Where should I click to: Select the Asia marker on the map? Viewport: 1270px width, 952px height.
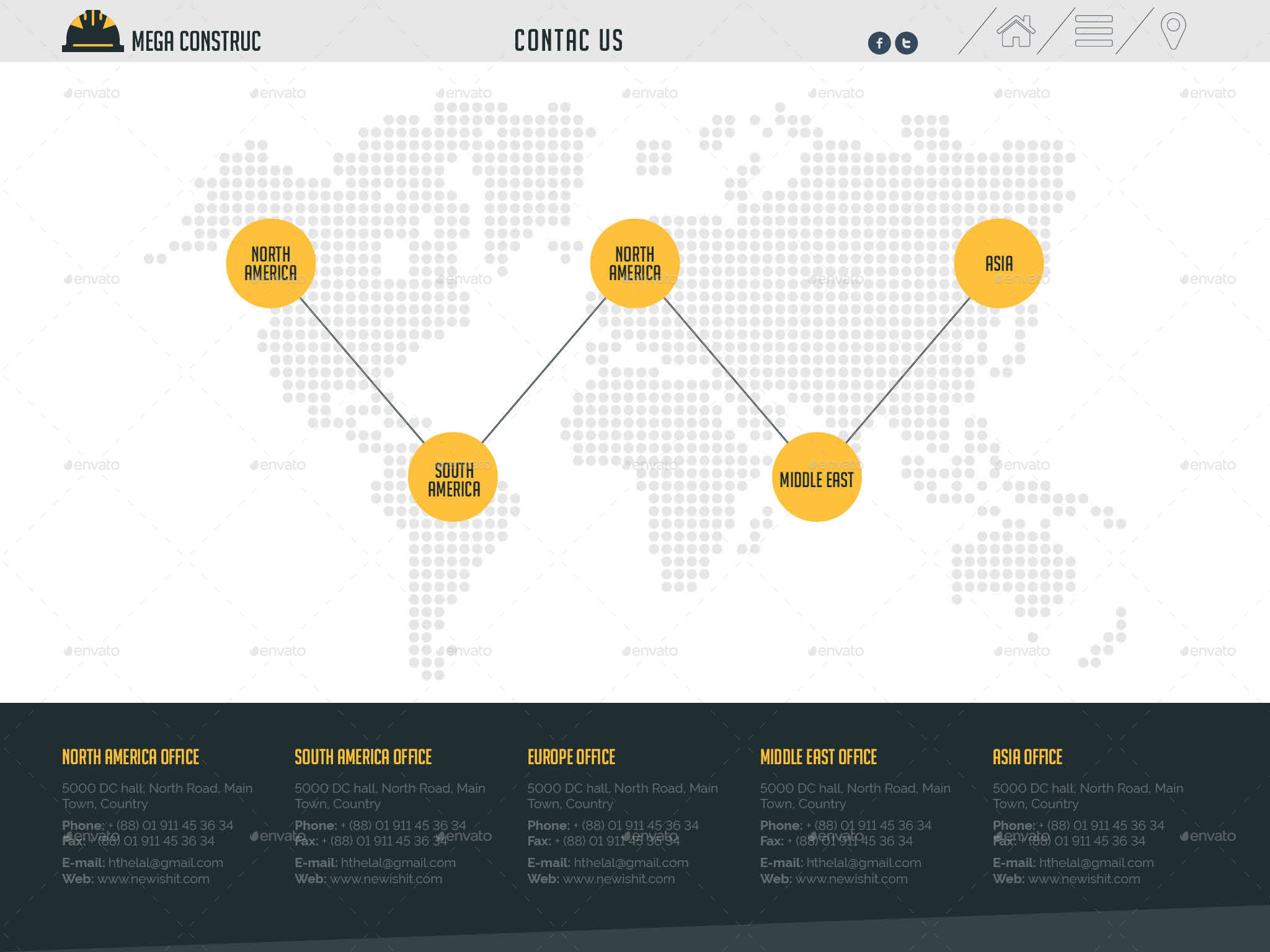1000,263
